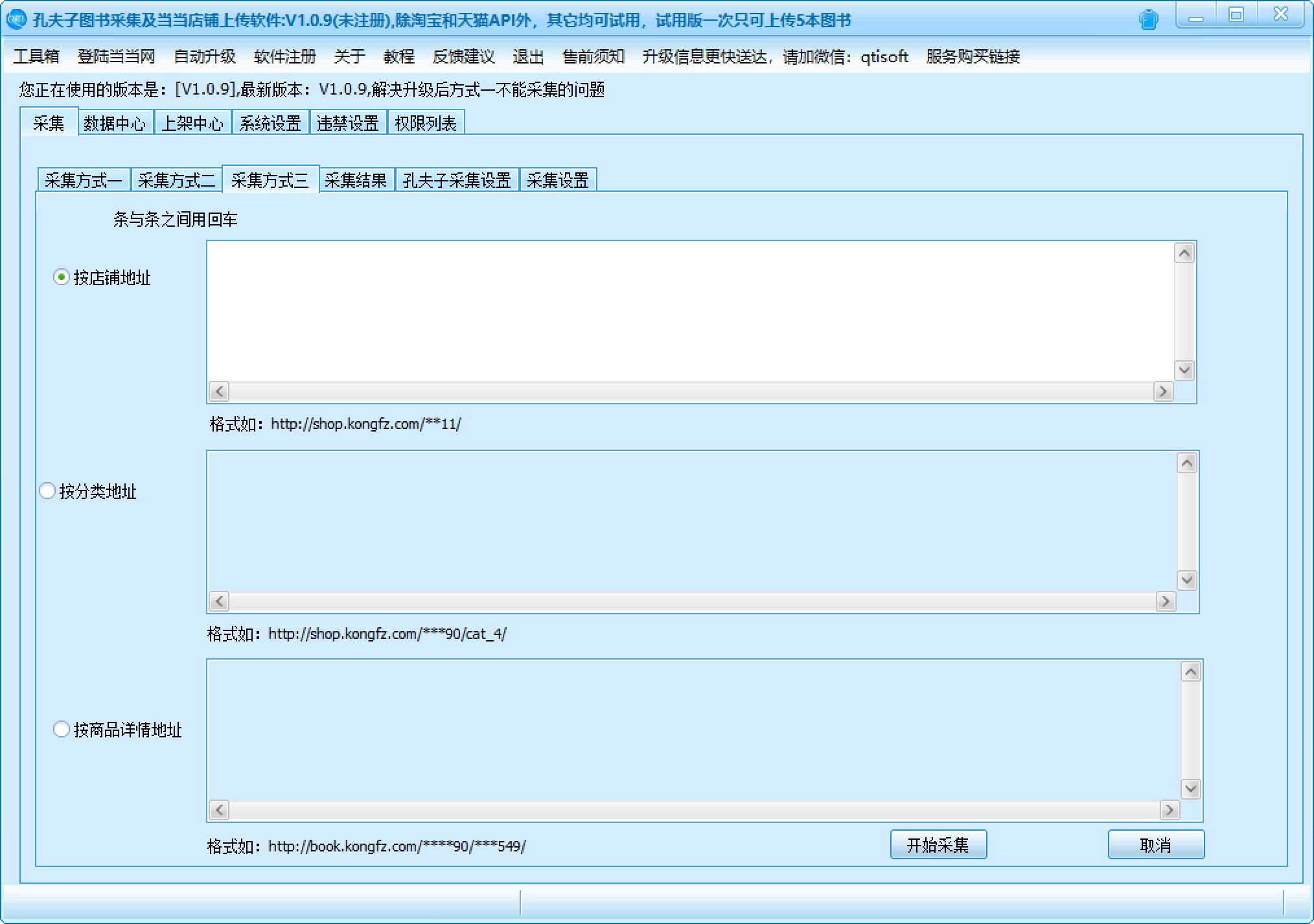Click down arrow of shop address scrollbar

click(1184, 370)
